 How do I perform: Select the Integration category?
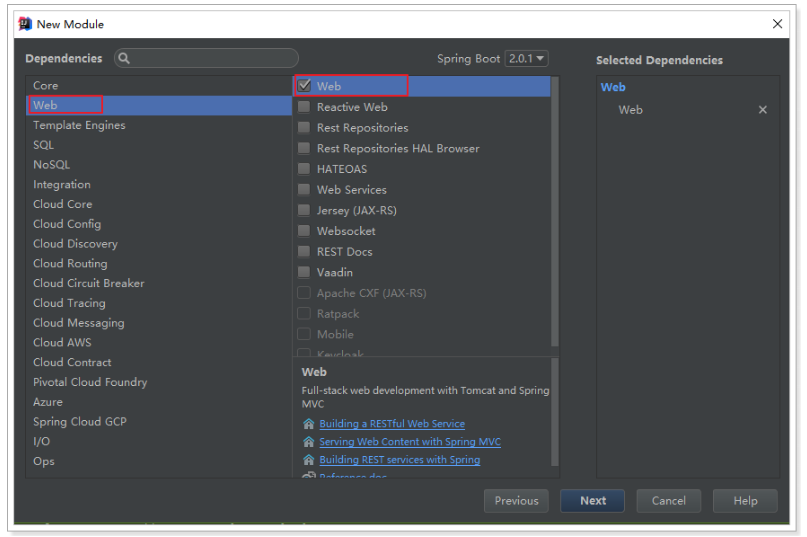(x=159, y=184)
